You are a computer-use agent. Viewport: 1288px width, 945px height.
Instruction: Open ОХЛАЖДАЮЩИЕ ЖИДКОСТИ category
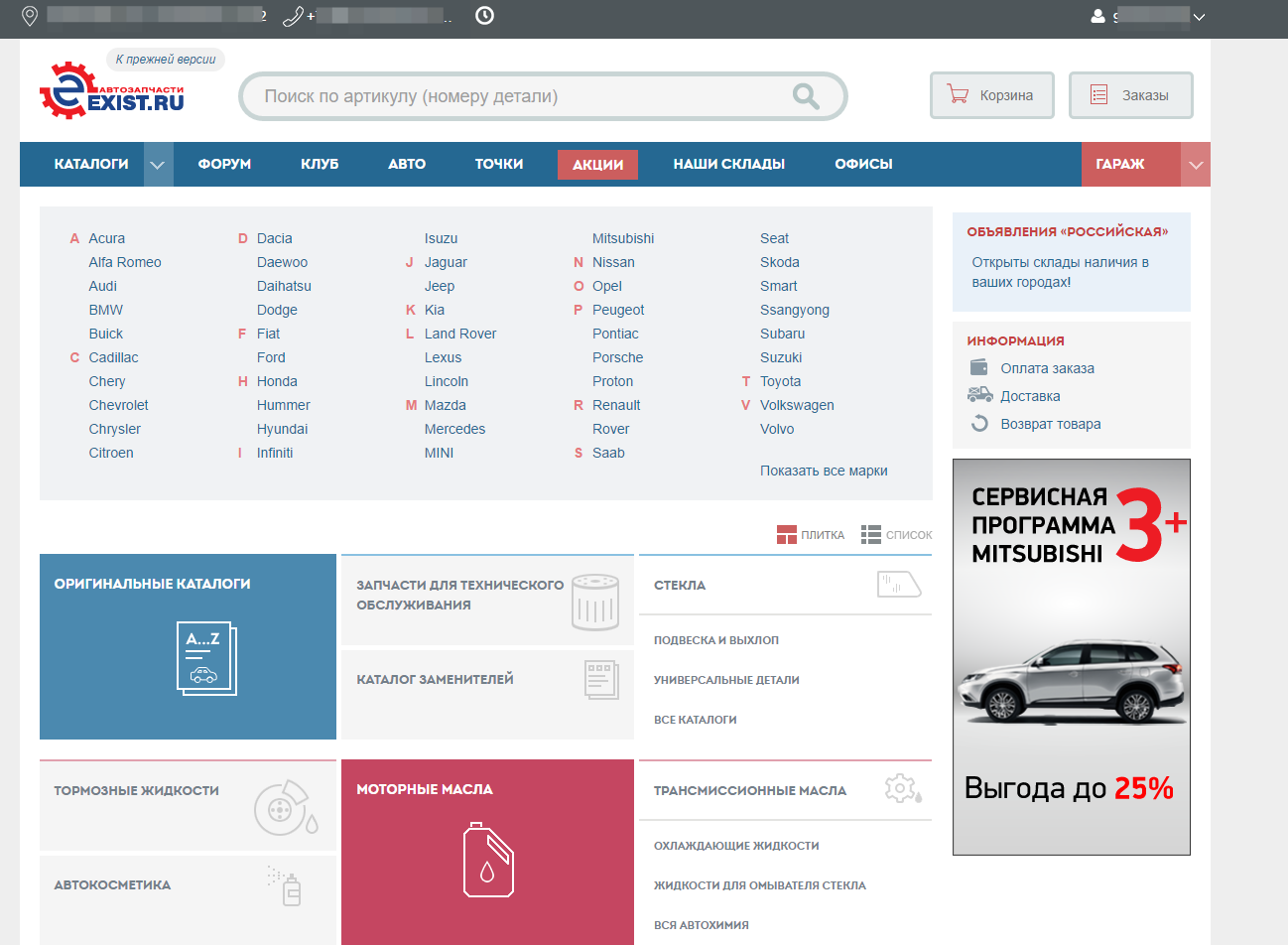pyautogui.click(x=736, y=846)
